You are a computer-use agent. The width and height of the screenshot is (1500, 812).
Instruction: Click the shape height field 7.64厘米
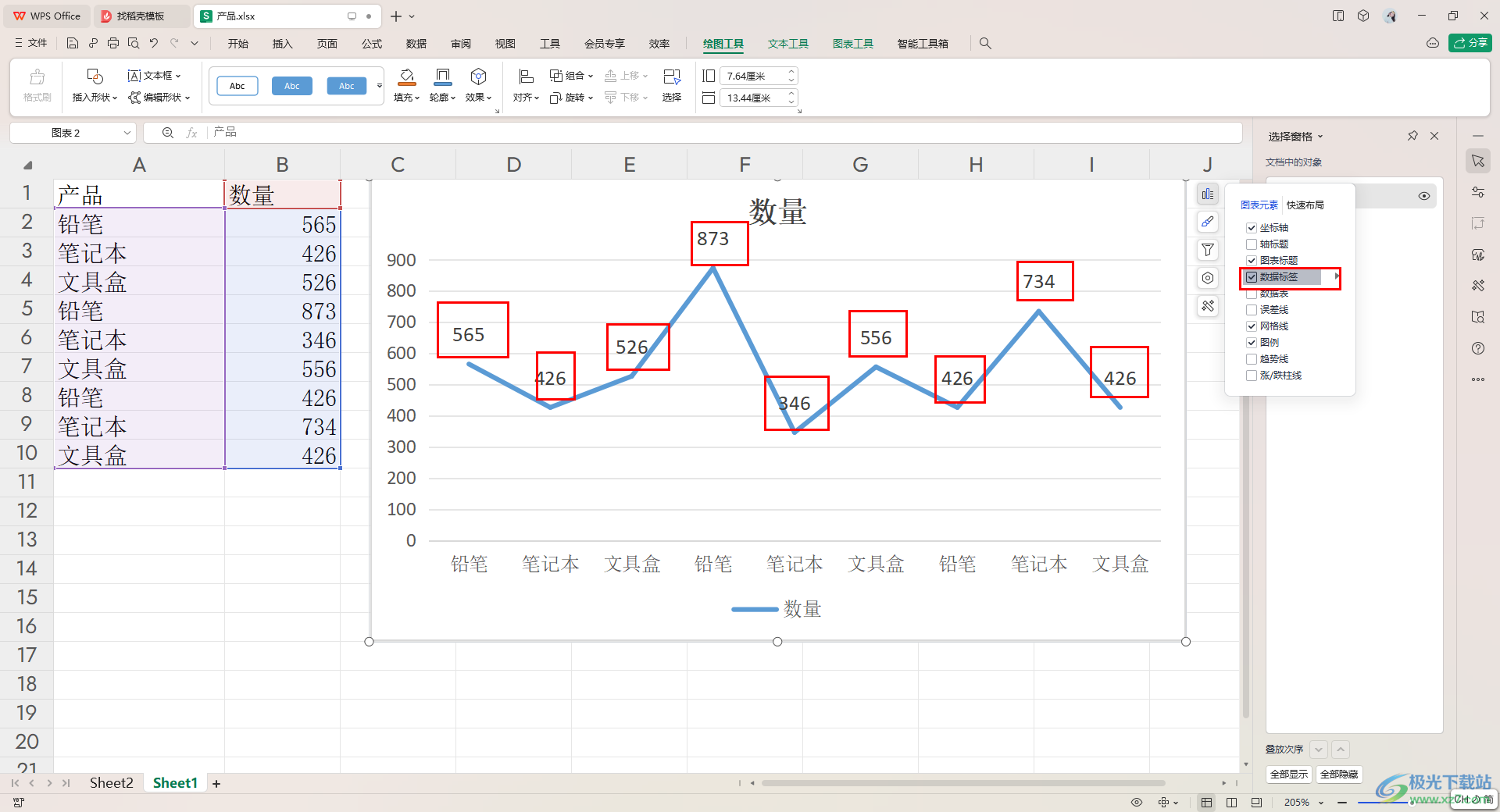coord(757,76)
